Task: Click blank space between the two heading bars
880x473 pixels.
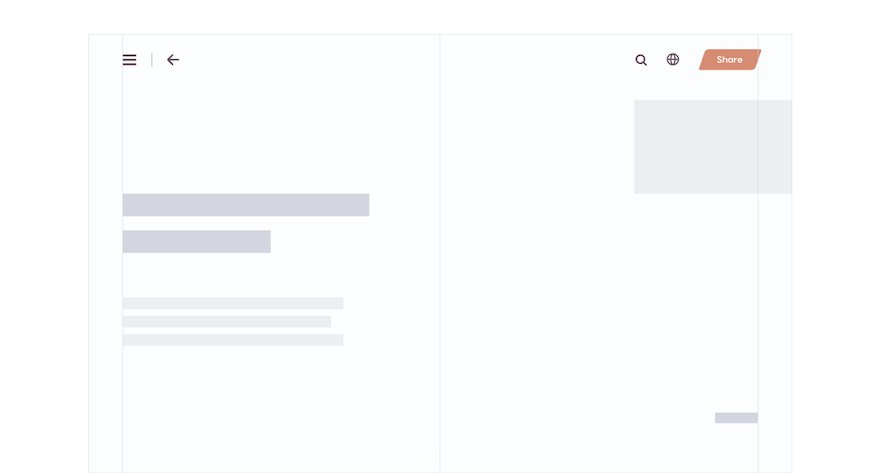Action: [245, 224]
